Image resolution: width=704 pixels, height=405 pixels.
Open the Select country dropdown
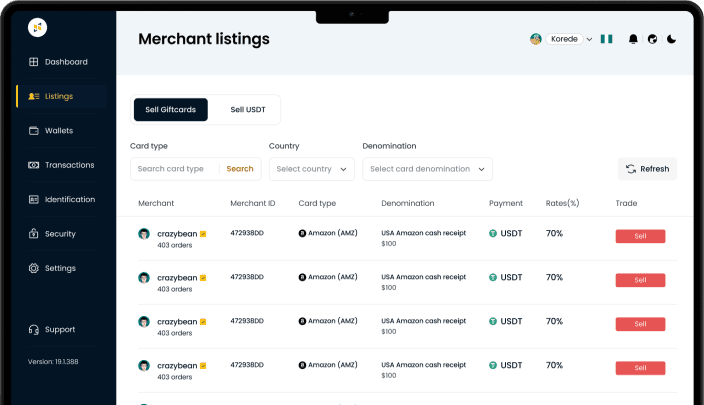coord(312,169)
